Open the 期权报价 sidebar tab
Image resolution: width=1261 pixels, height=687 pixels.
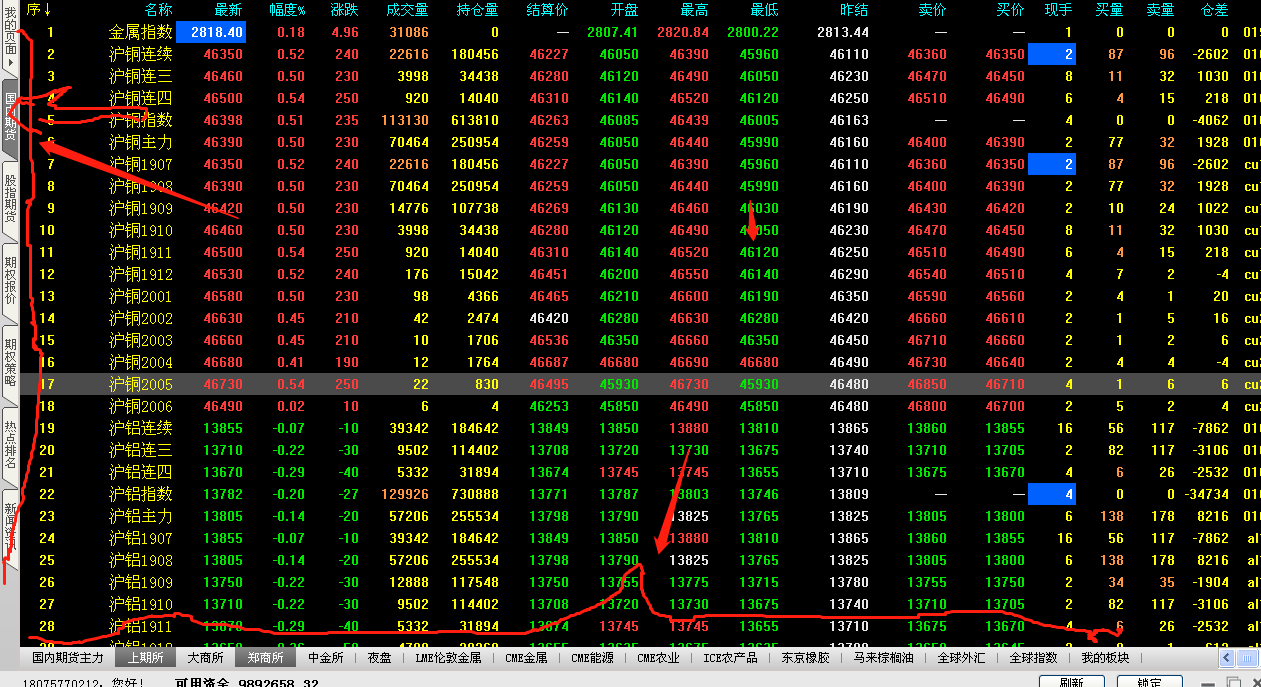point(10,277)
